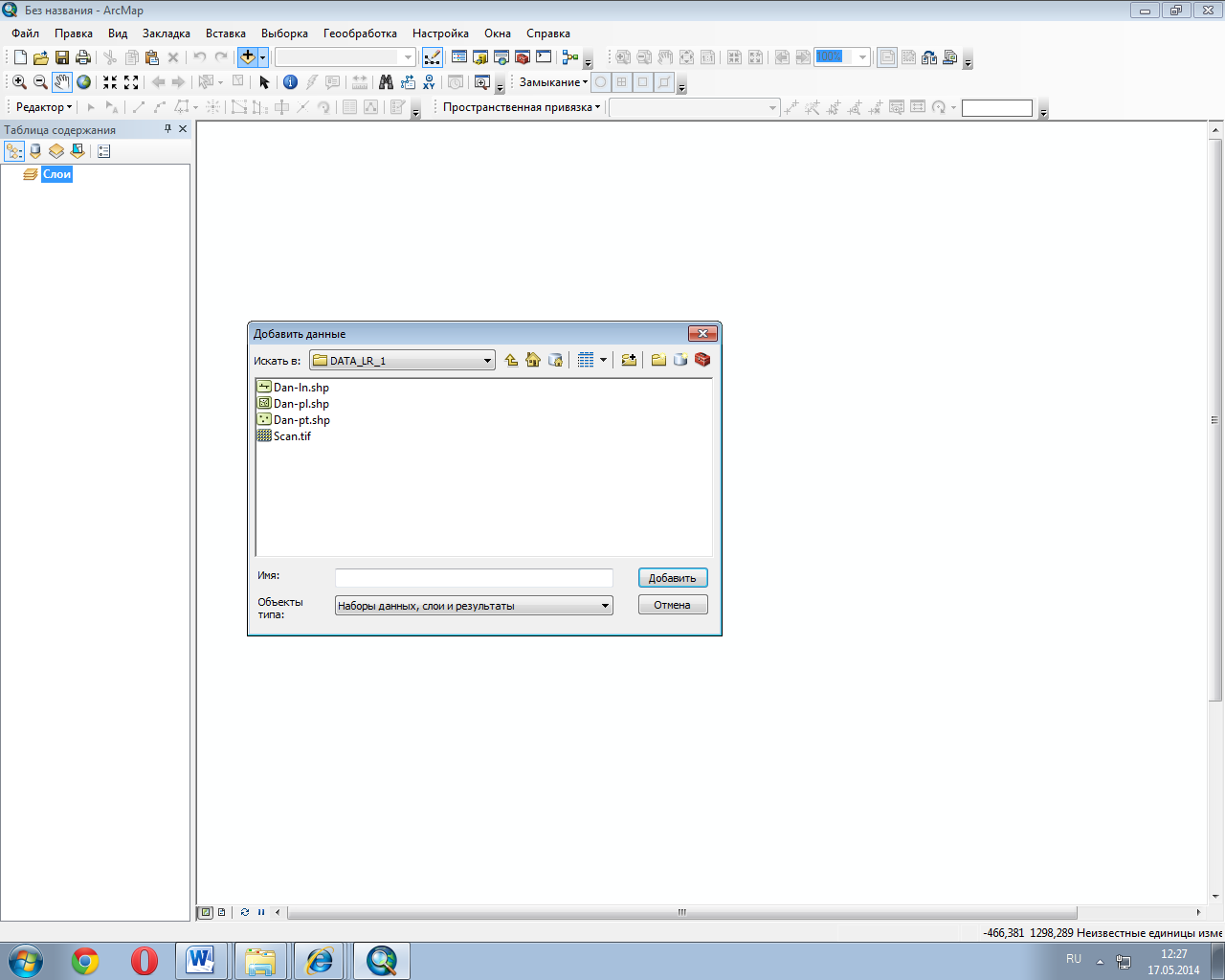Select the Identify info tool
Screen dimensions: 1225x980
click(290, 82)
